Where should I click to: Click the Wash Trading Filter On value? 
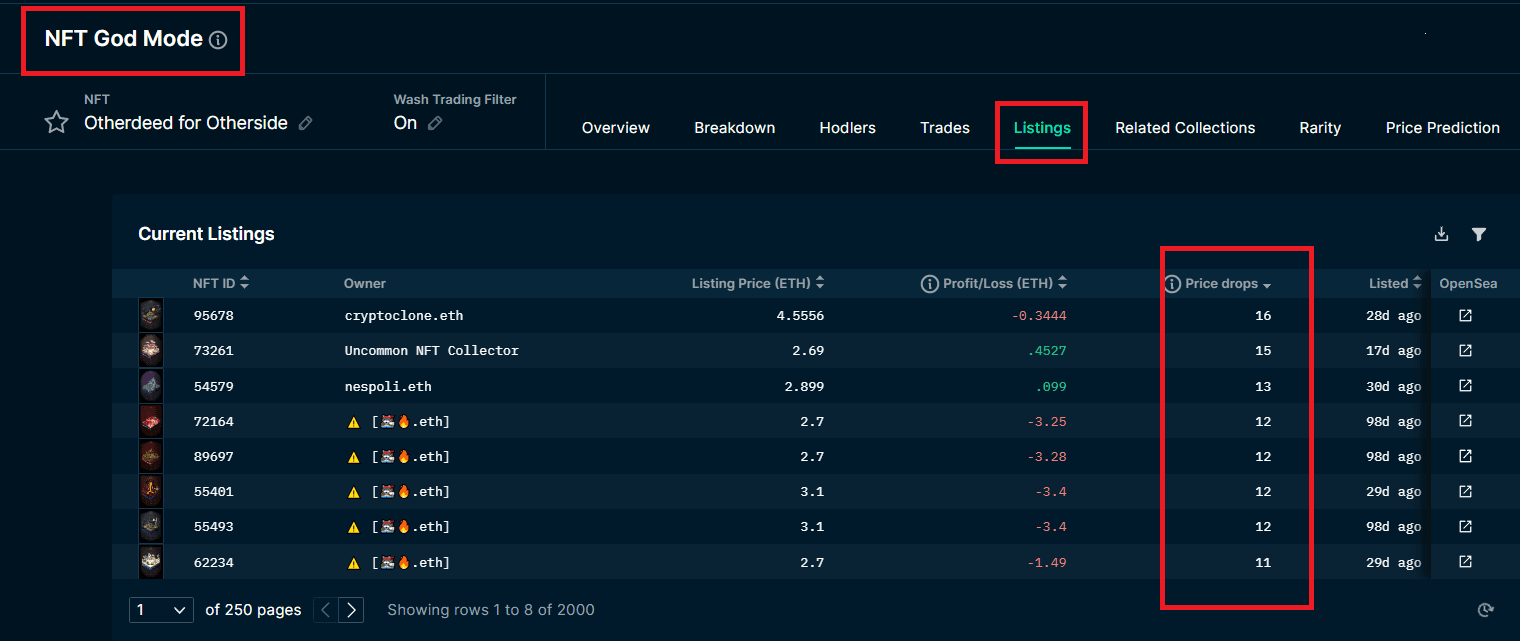pyautogui.click(x=405, y=123)
